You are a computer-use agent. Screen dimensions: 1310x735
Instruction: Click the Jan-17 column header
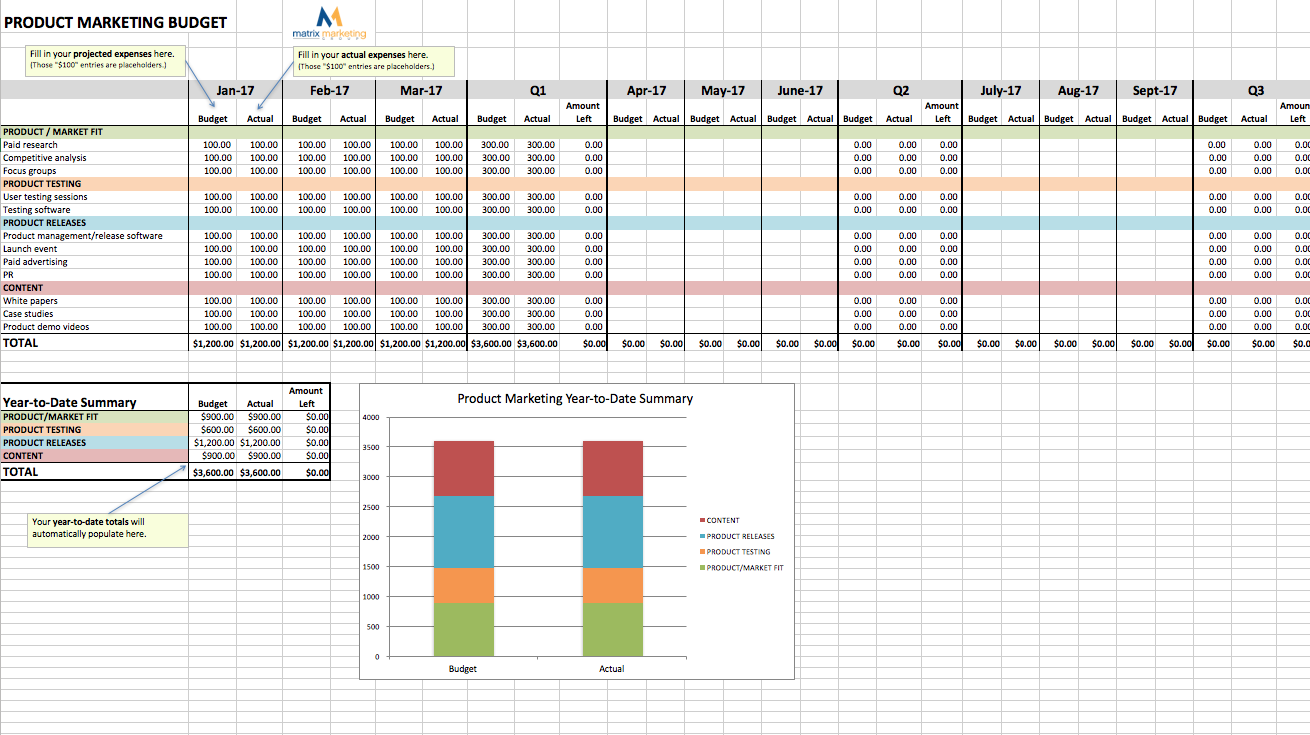(x=236, y=90)
